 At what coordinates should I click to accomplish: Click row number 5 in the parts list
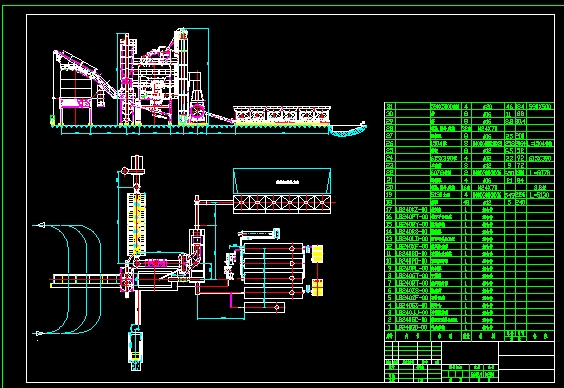pos(390,298)
